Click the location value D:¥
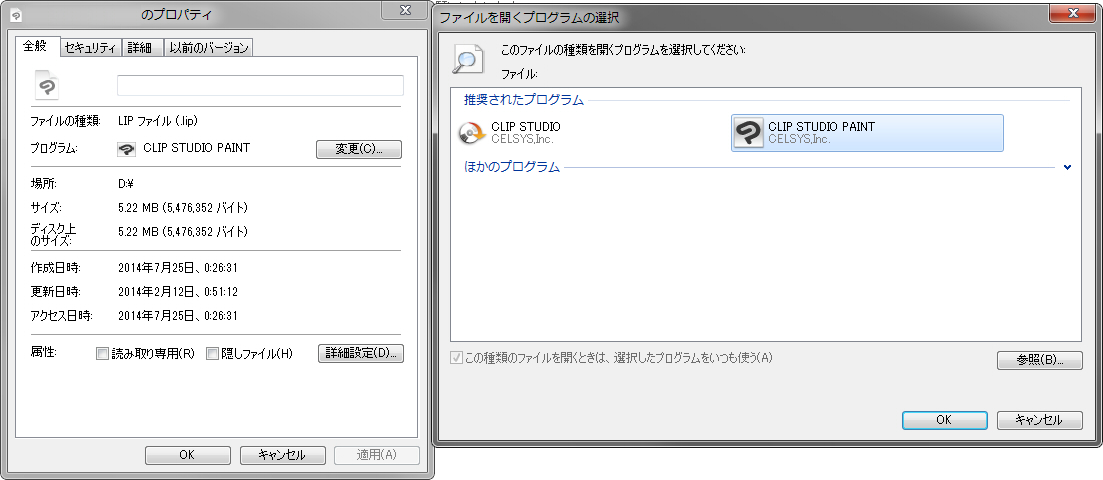The image size is (1103, 480). point(127,184)
